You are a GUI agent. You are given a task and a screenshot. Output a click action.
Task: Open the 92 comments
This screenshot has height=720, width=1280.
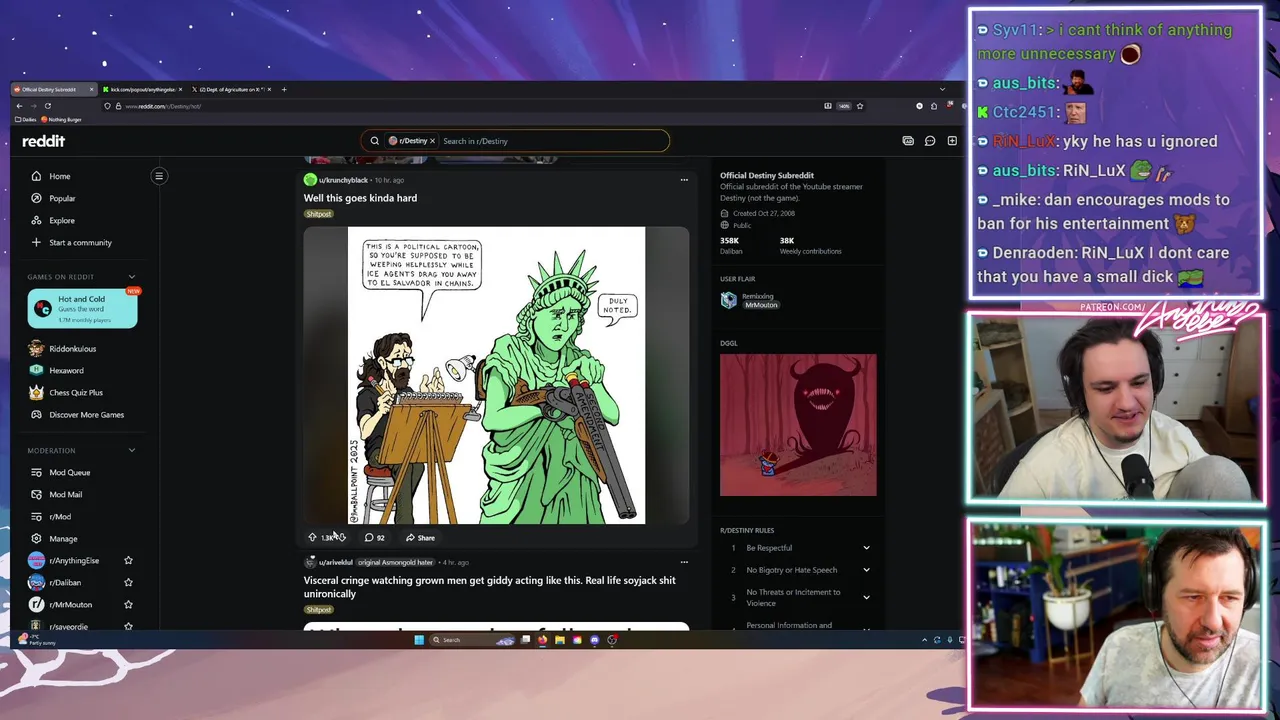375,538
